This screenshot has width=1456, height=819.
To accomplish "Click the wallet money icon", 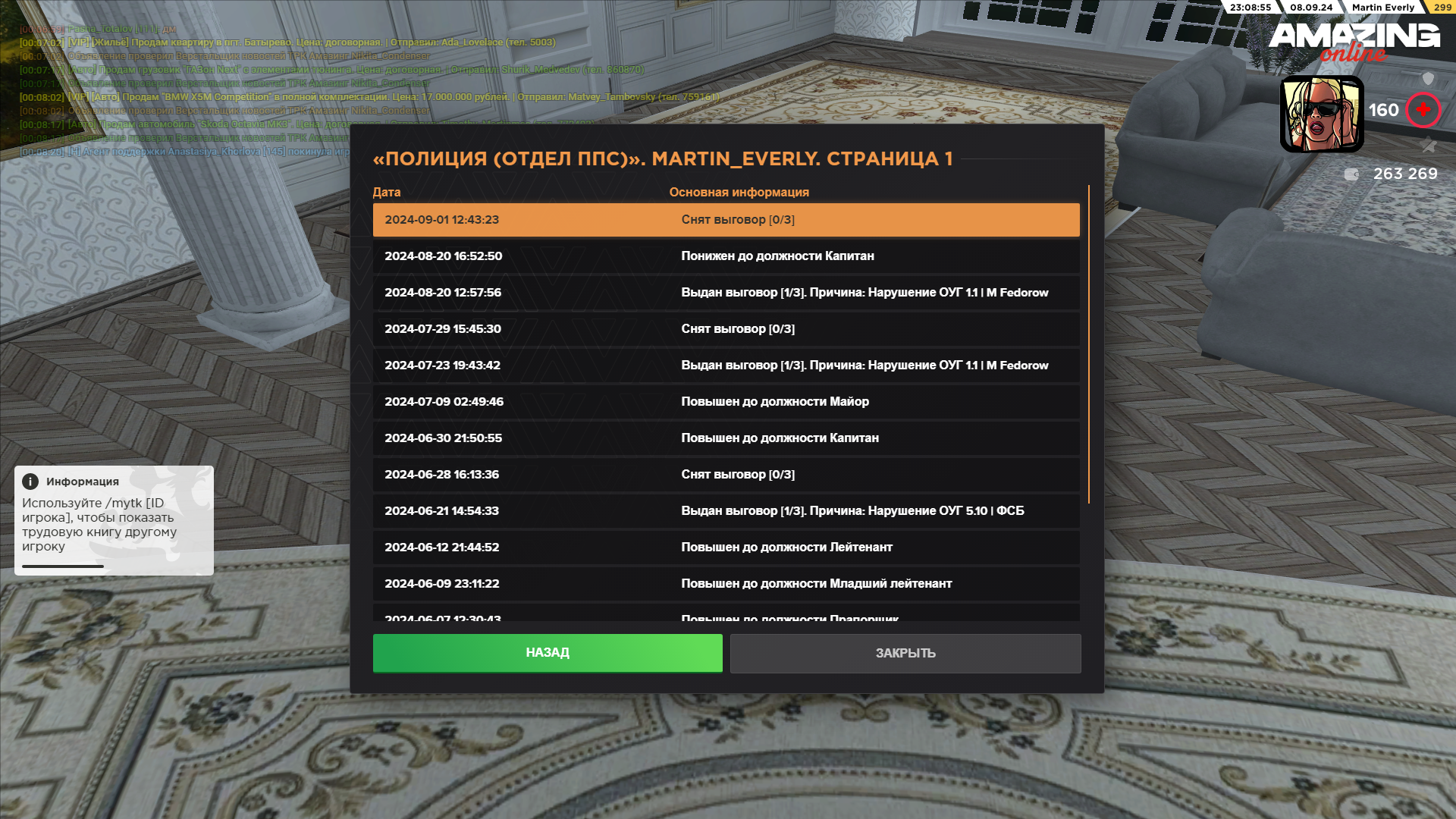I will (x=1351, y=174).
